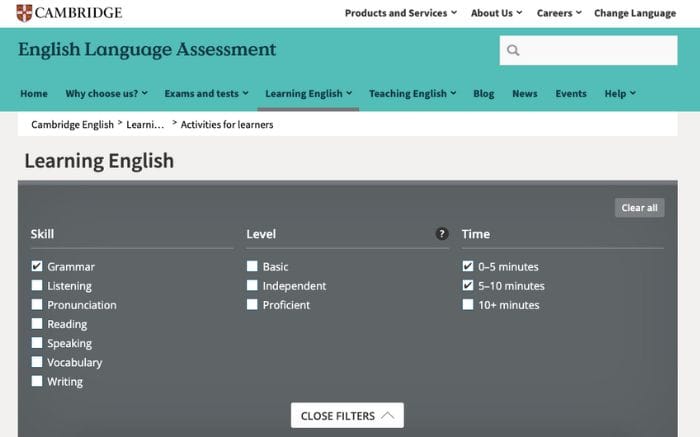This screenshot has width=700, height=437.
Task: Check the 10+ minutes checkbox
Action: [x=468, y=305]
